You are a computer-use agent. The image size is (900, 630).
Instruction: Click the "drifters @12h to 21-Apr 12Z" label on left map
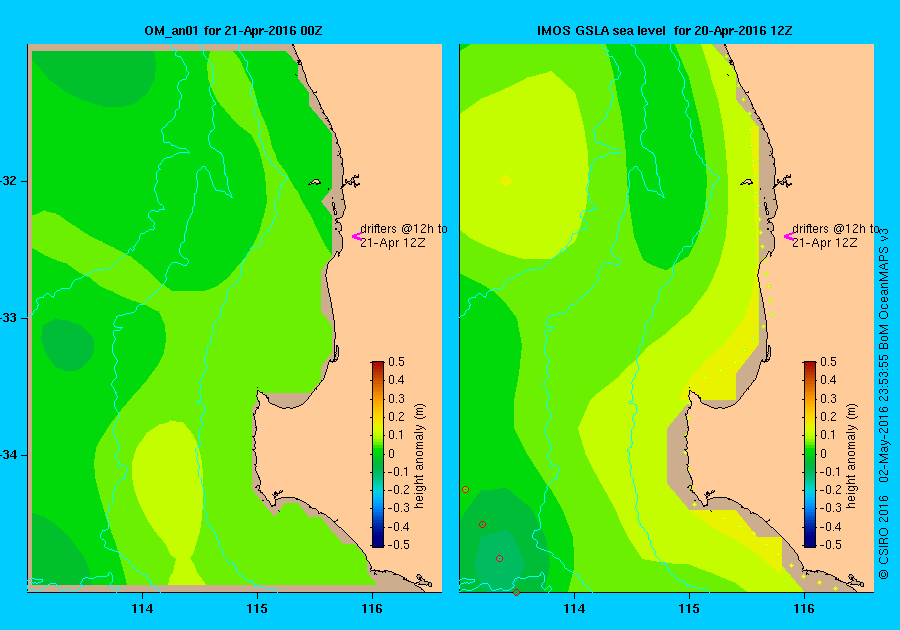coord(404,235)
